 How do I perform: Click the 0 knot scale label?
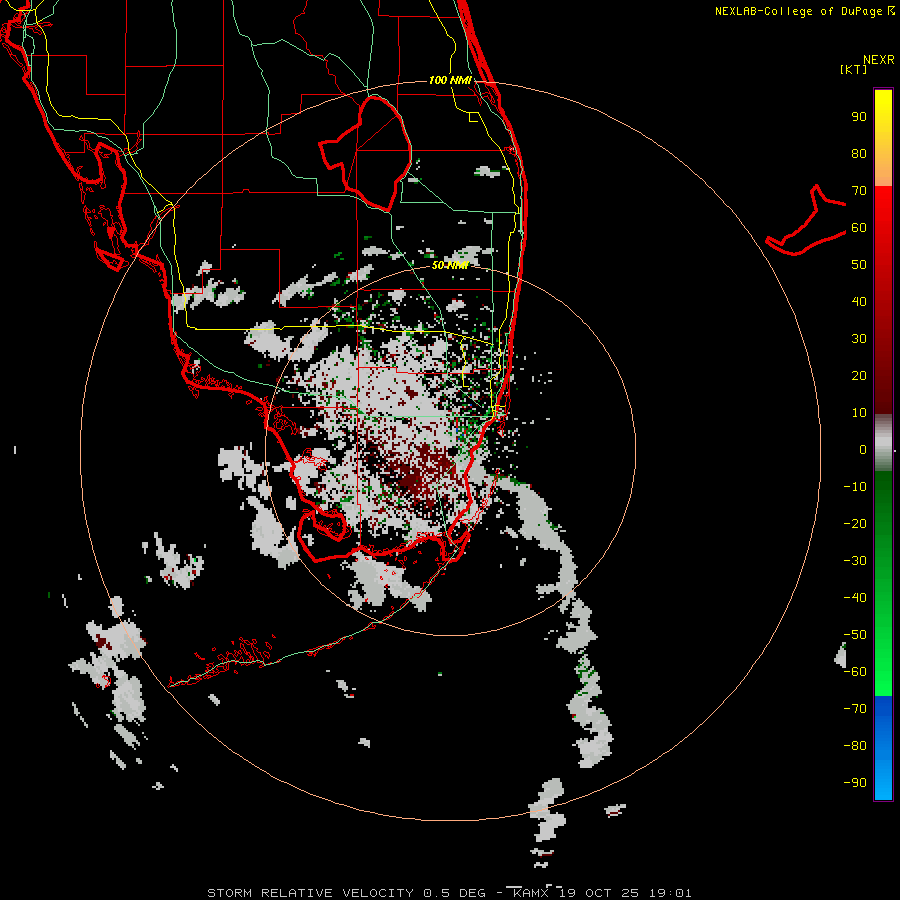click(x=863, y=450)
